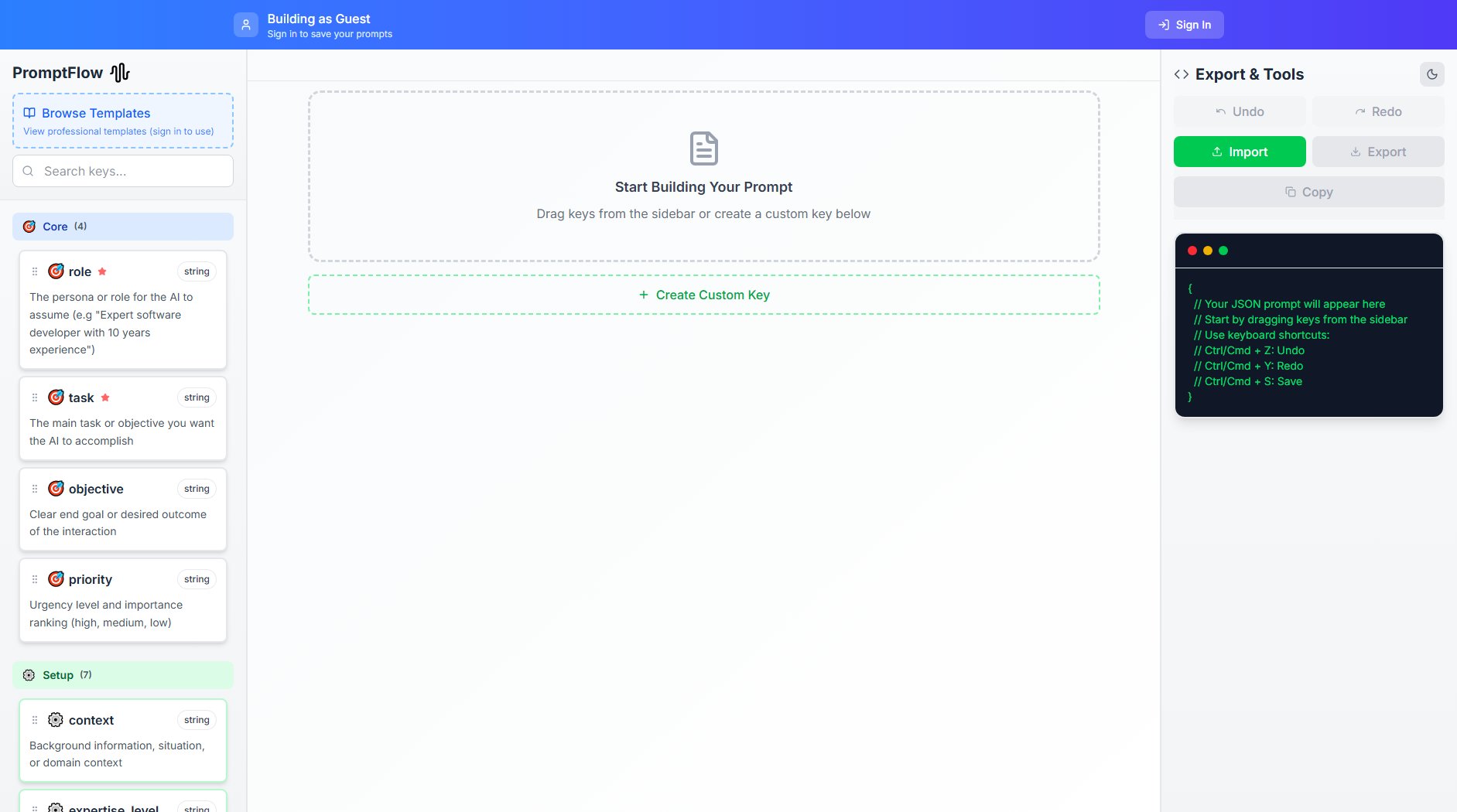The image size is (1457, 812).
Task: Click the JSON code preview panel
Action: coord(1309,325)
